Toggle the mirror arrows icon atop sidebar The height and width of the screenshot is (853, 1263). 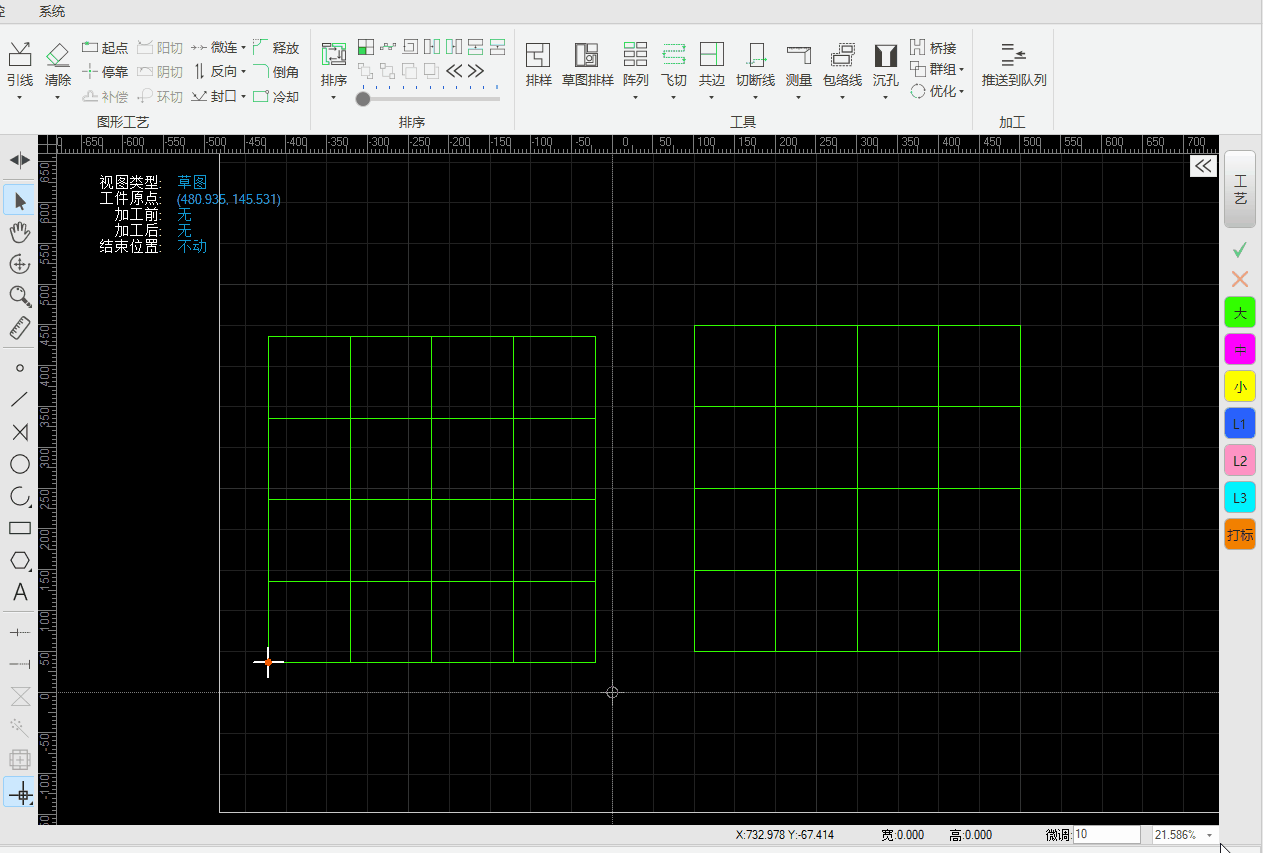pos(19,160)
